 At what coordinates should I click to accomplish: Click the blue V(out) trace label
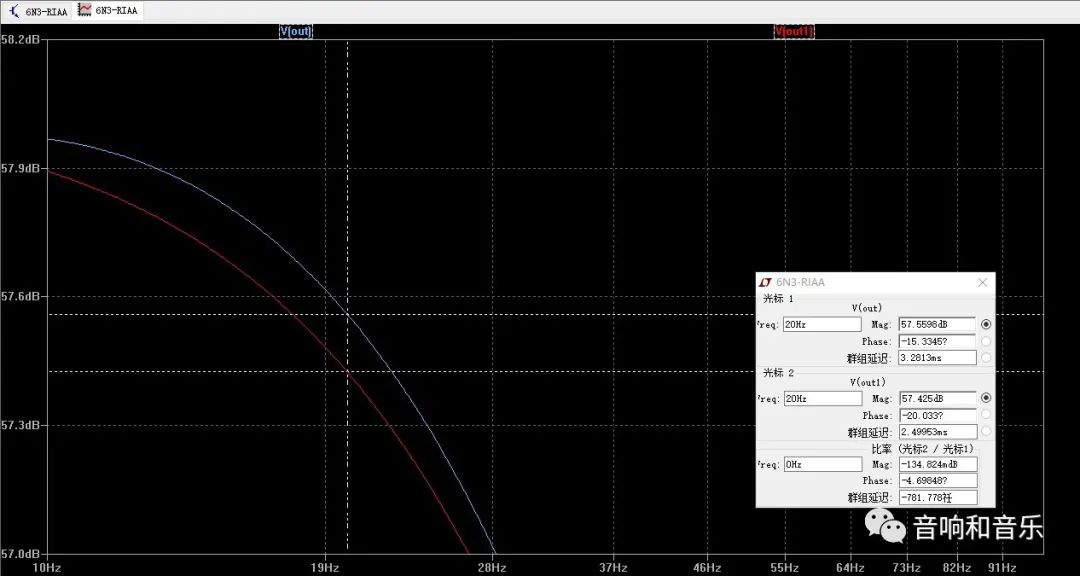click(x=295, y=31)
